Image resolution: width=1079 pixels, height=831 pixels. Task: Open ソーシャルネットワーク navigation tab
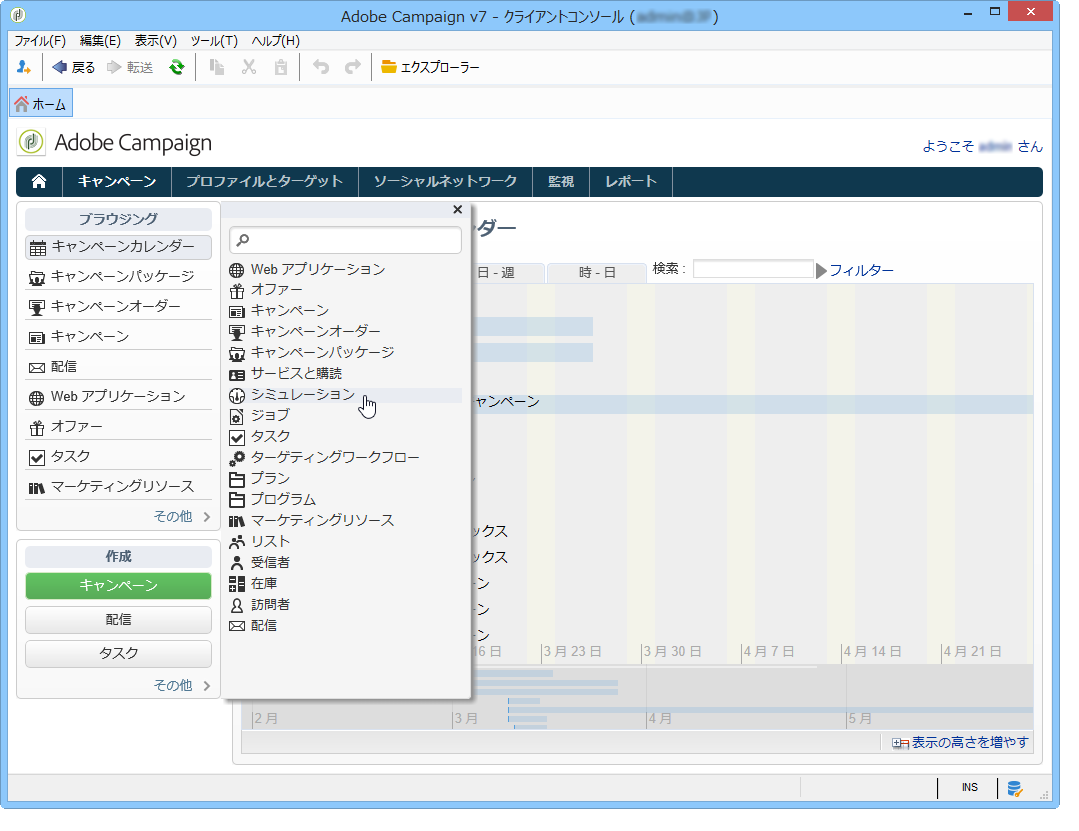(x=445, y=182)
